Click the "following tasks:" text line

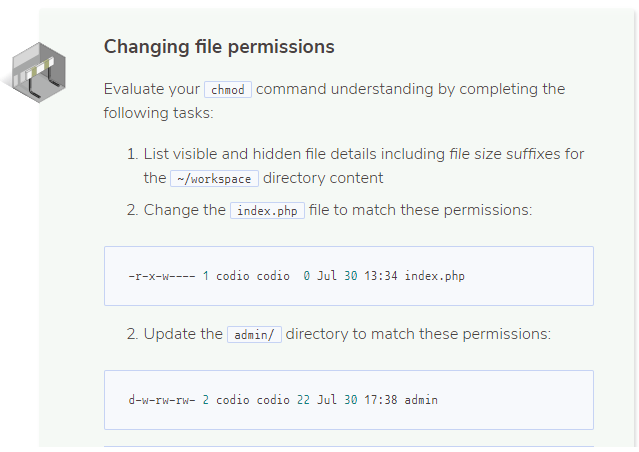pyautogui.click(x=159, y=113)
